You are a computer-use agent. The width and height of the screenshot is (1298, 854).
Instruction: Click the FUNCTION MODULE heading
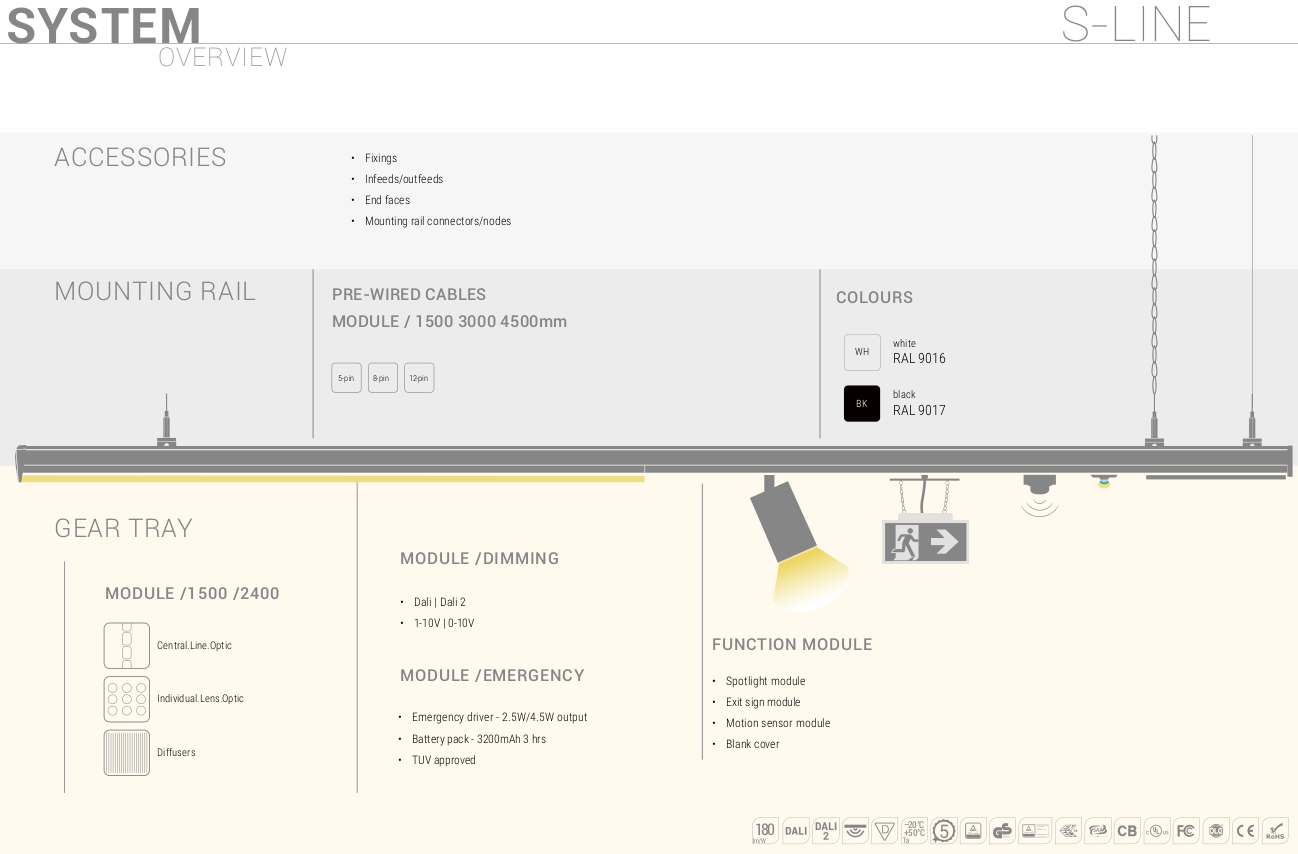pyautogui.click(x=792, y=645)
